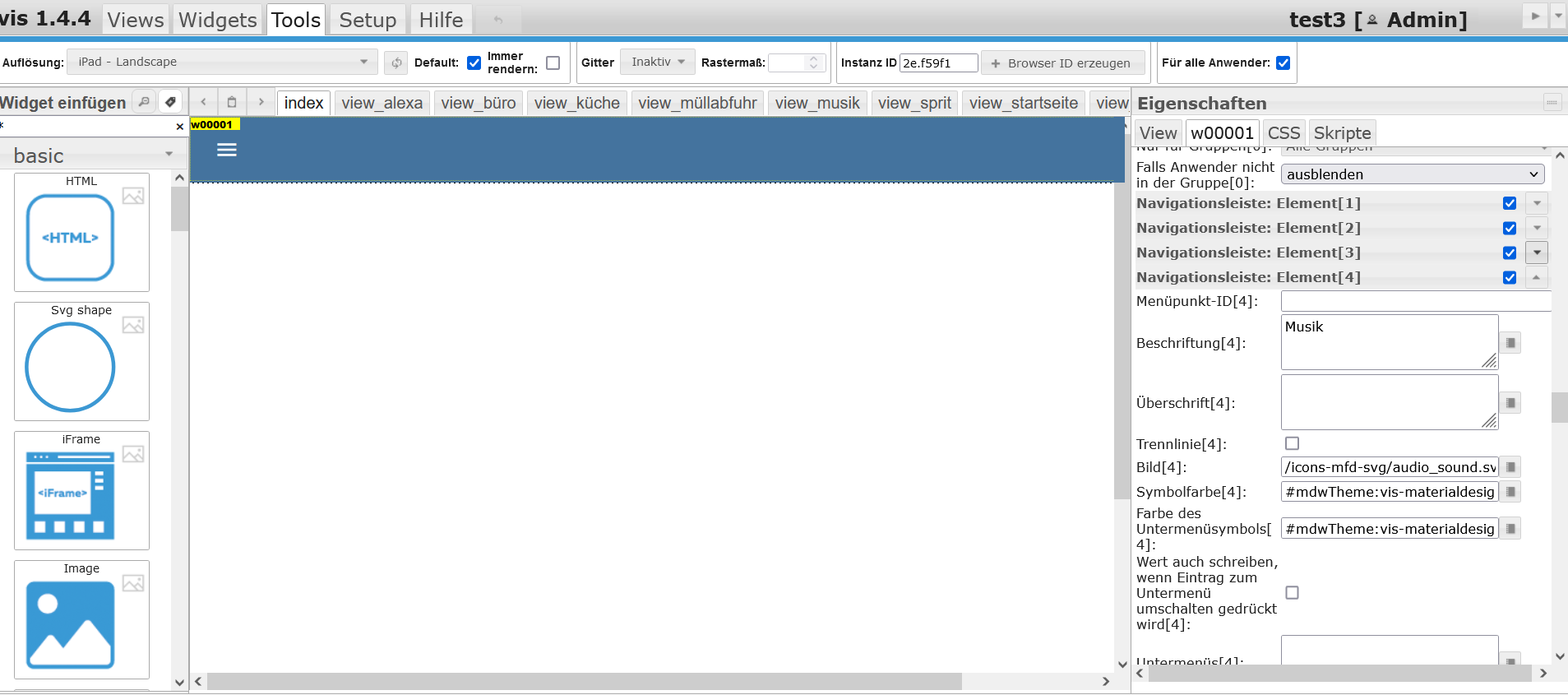Open the dropdown arrow next to the play icon
Image resolution: width=1568 pixels, height=695 pixels.
(x=1558, y=16)
